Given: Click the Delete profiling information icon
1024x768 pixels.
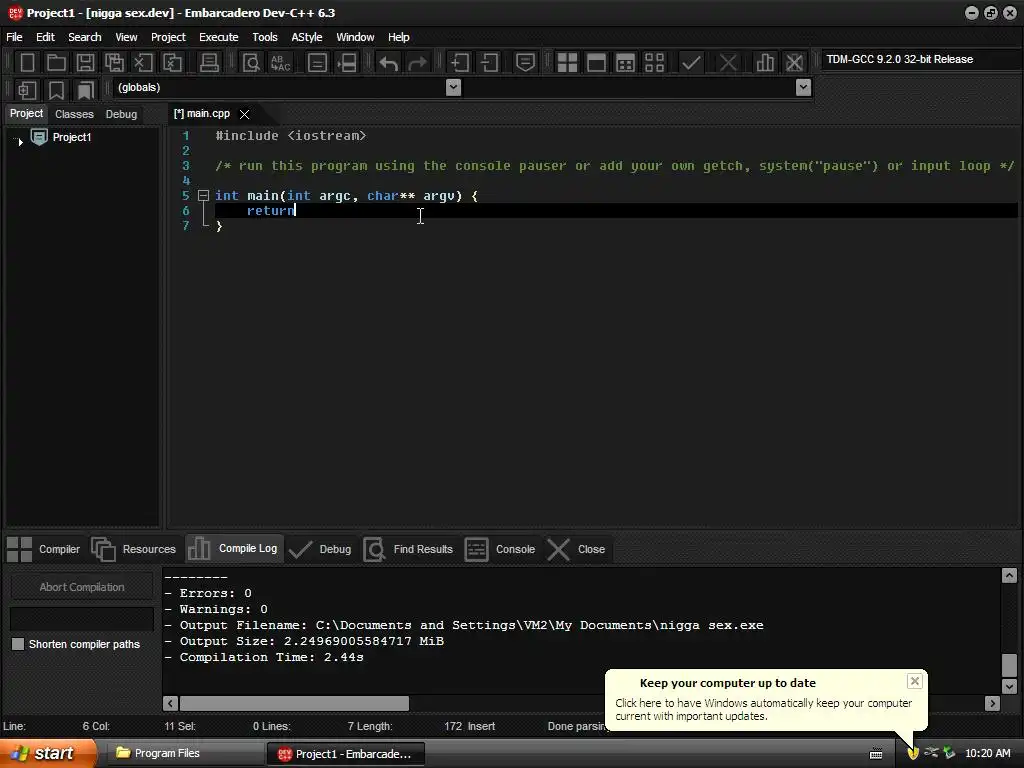Looking at the screenshot, I should click(794, 63).
